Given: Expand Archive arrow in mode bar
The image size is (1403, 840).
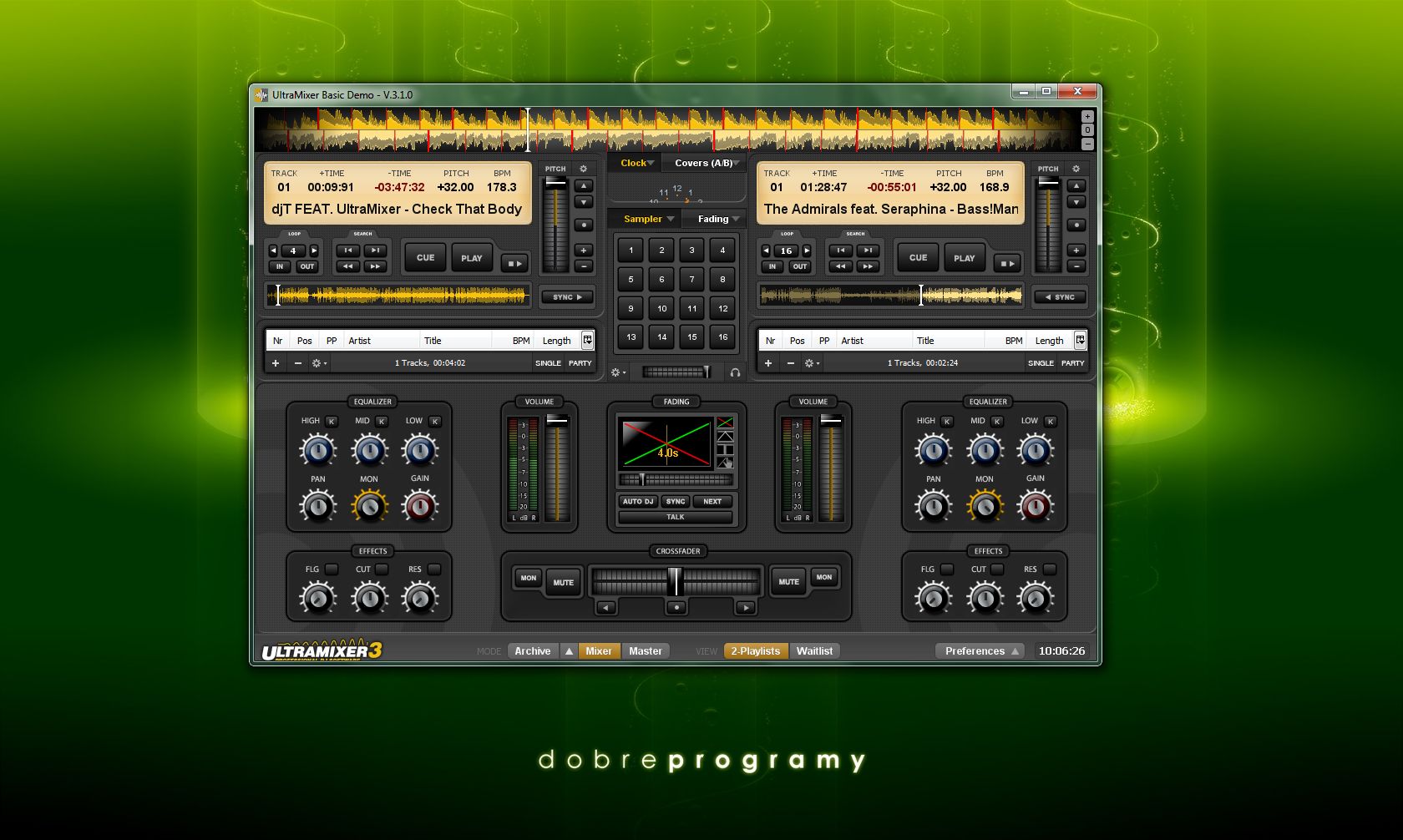Looking at the screenshot, I should click(x=569, y=650).
